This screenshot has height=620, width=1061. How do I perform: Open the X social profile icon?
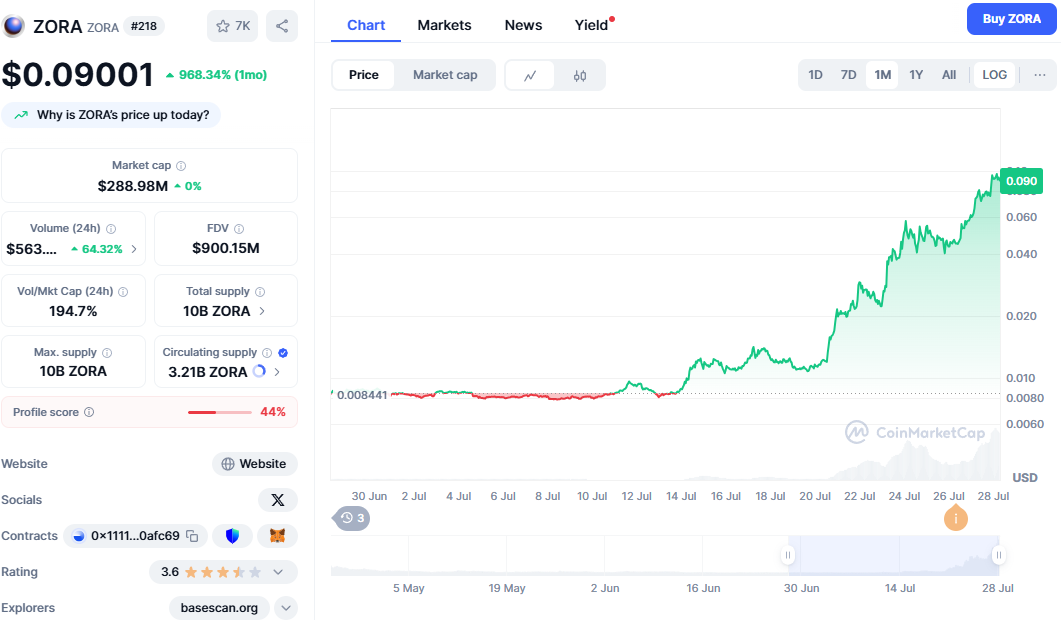coord(278,500)
